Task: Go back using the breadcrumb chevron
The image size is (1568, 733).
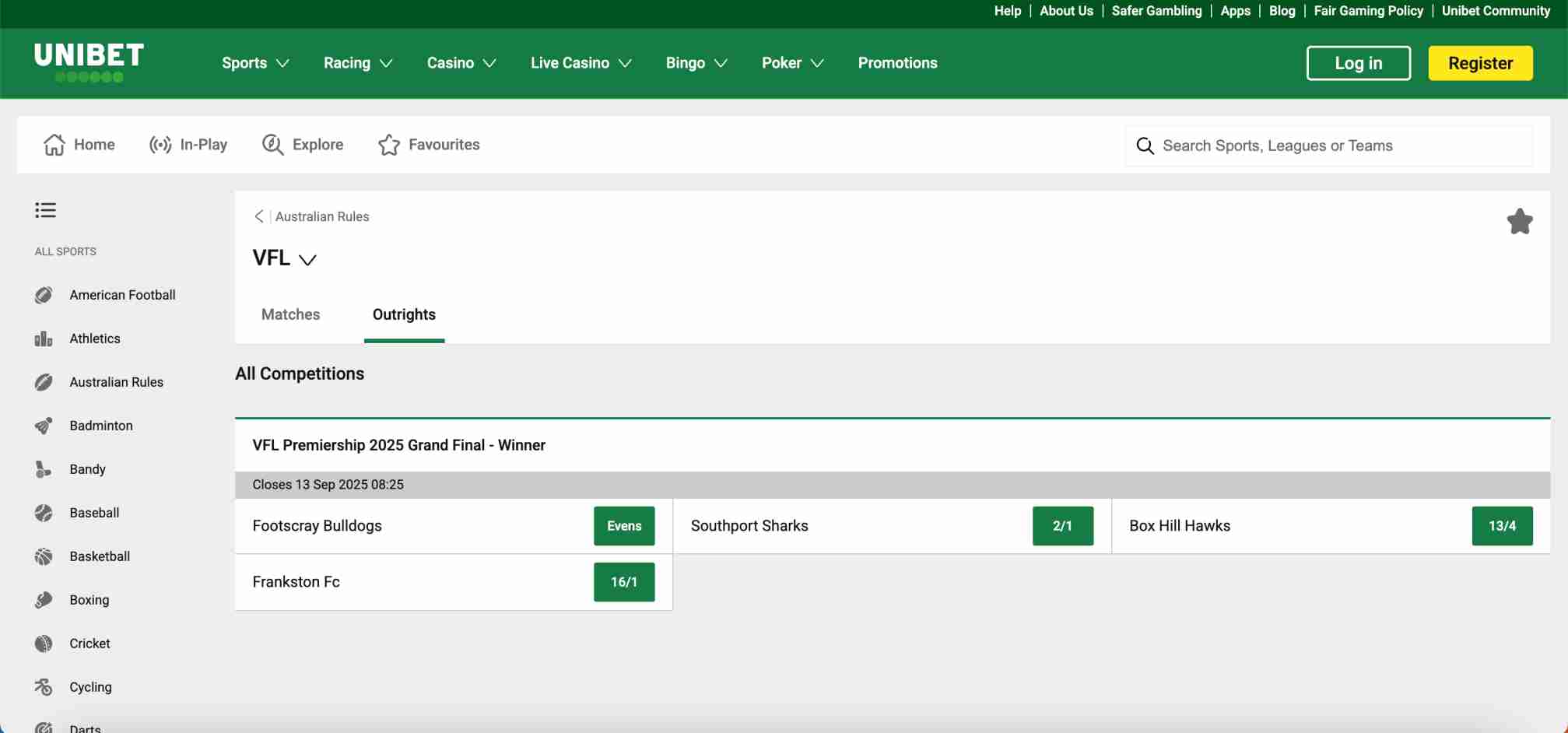Action: tap(259, 216)
